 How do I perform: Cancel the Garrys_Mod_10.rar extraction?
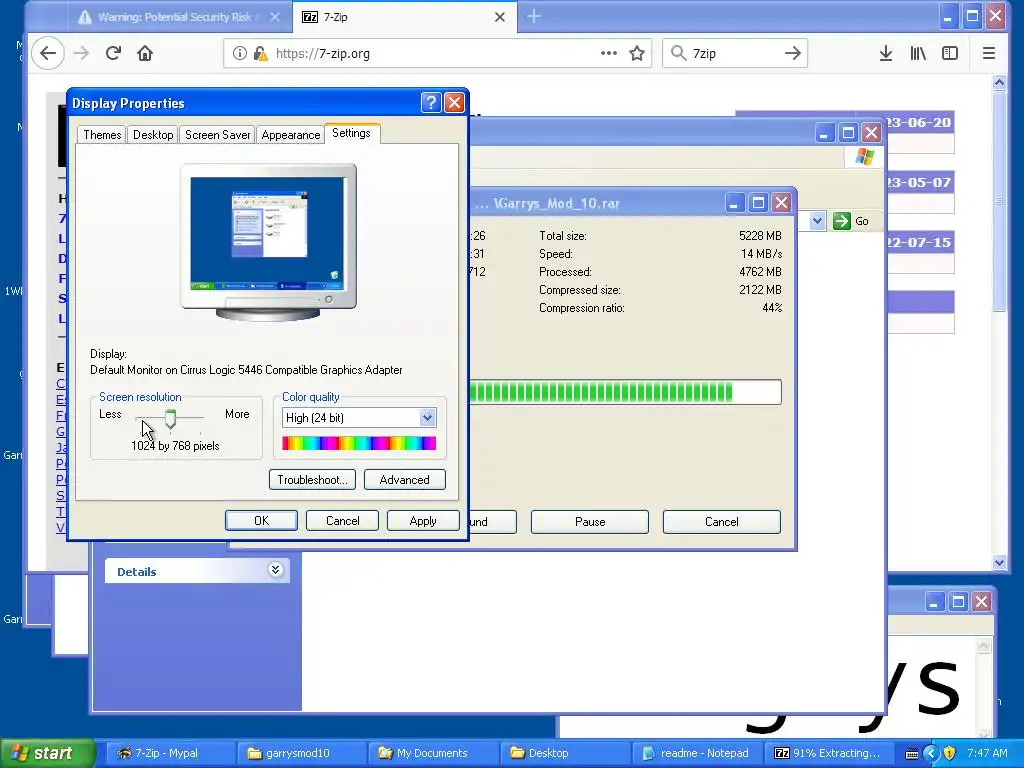(x=722, y=522)
